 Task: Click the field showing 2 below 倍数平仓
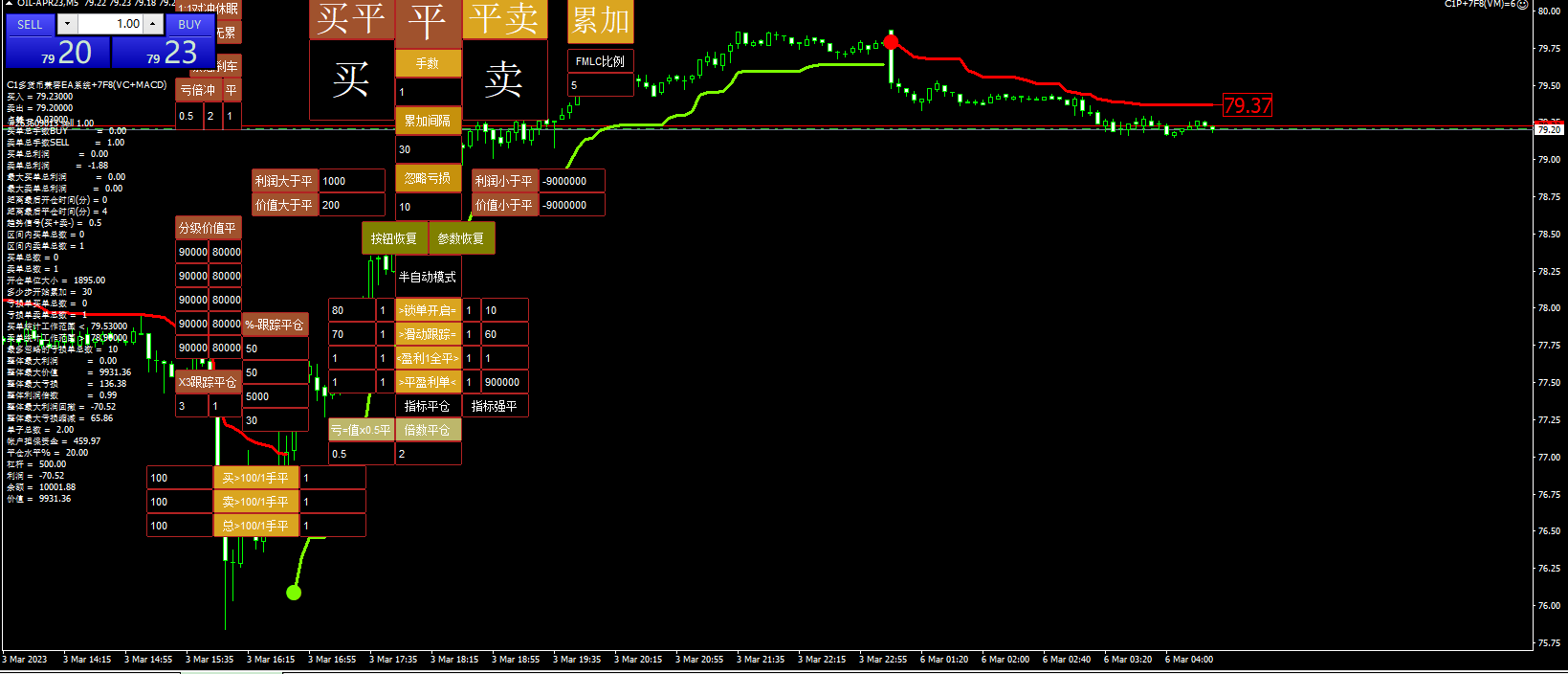click(428, 454)
